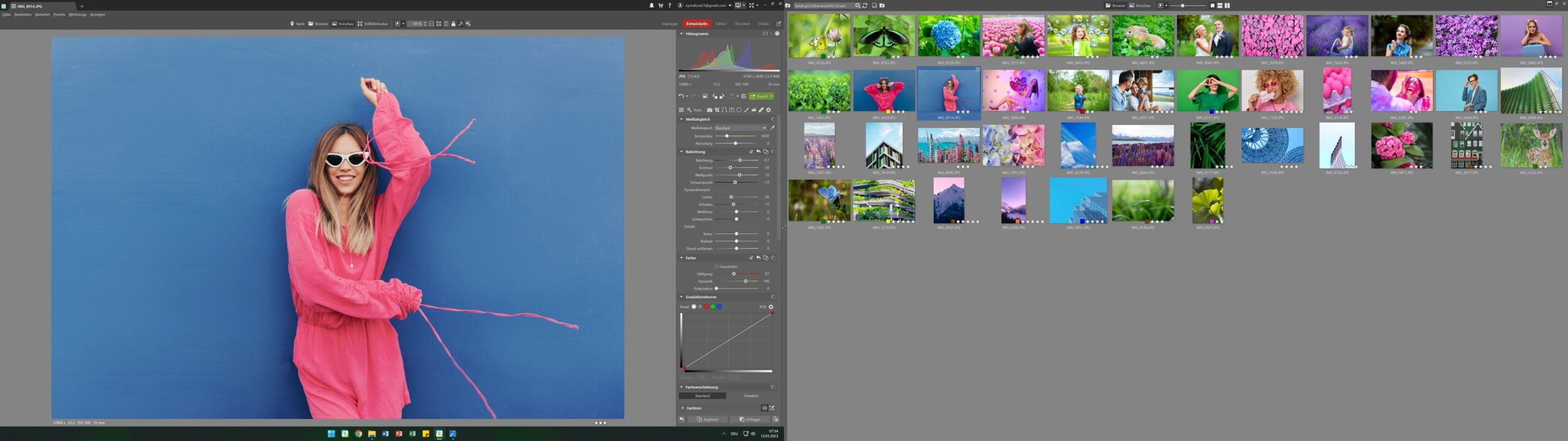Open the help question mark

coord(669,6)
